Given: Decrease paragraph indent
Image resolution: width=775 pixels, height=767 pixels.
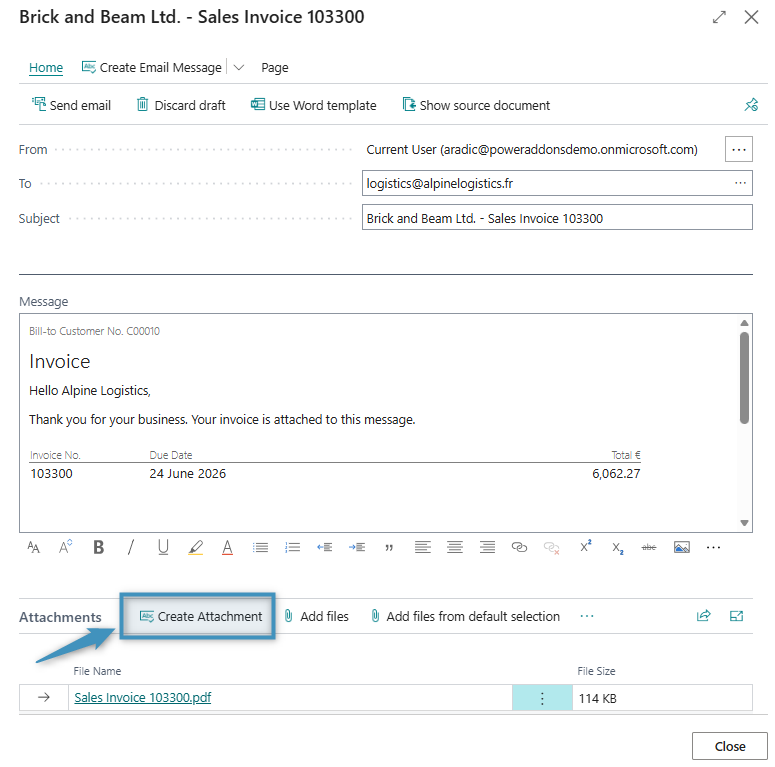Looking at the screenshot, I should pos(325,547).
